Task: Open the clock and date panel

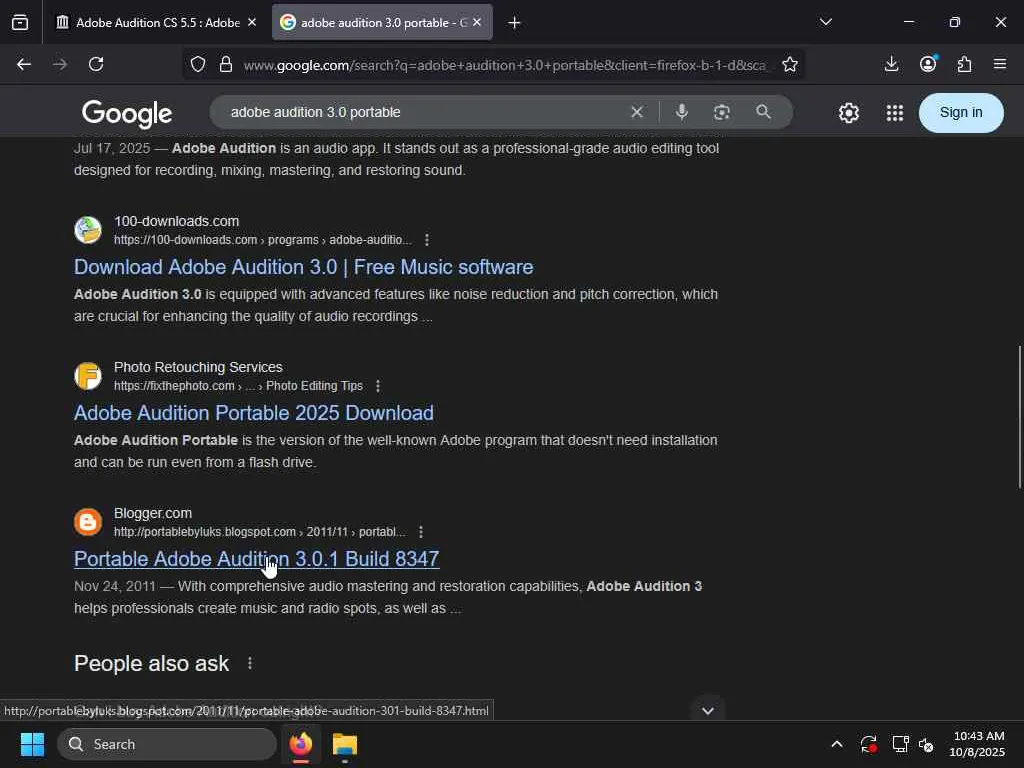Action: (977, 744)
